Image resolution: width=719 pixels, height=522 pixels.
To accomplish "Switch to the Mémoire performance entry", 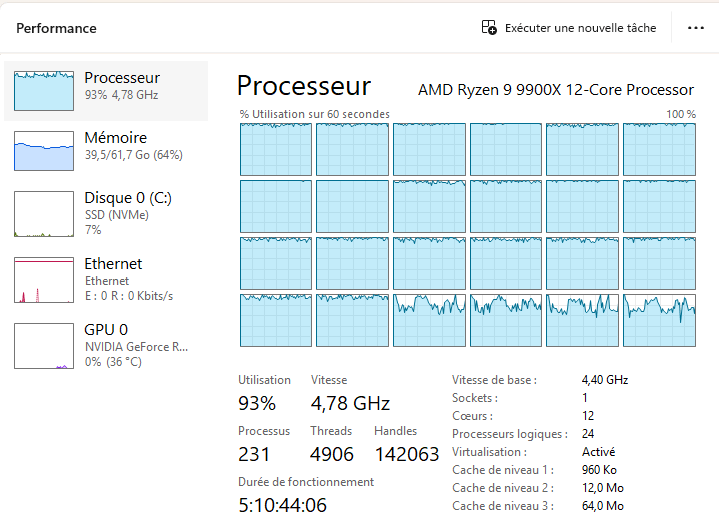I will [x=116, y=138].
